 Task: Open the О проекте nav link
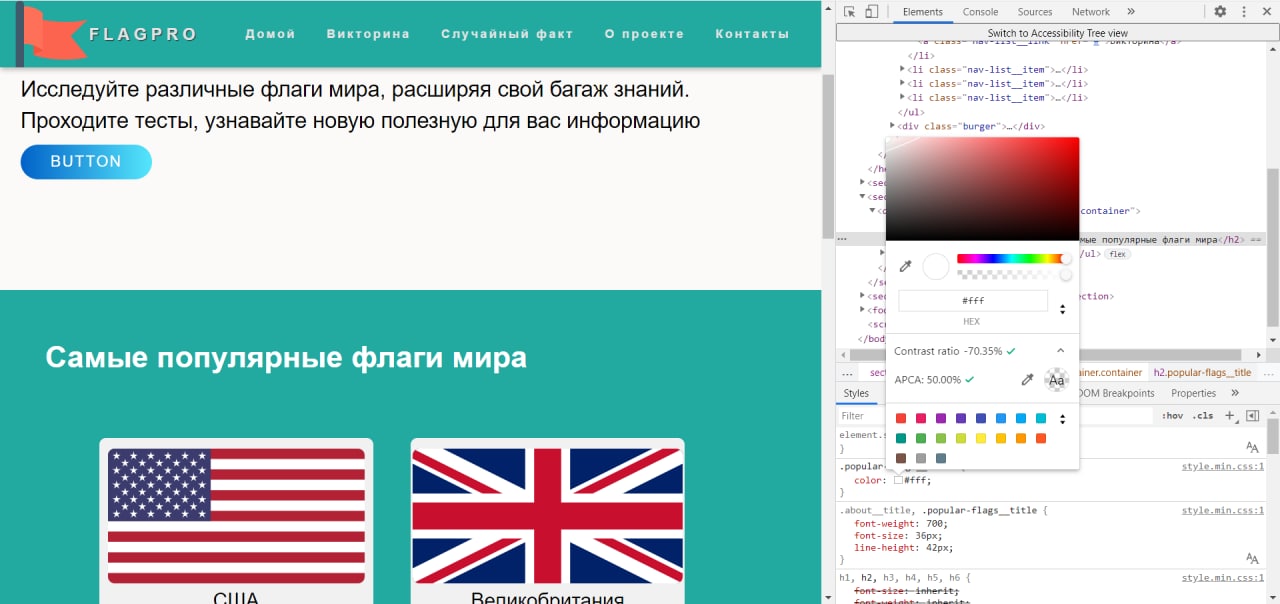pos(644,34)
